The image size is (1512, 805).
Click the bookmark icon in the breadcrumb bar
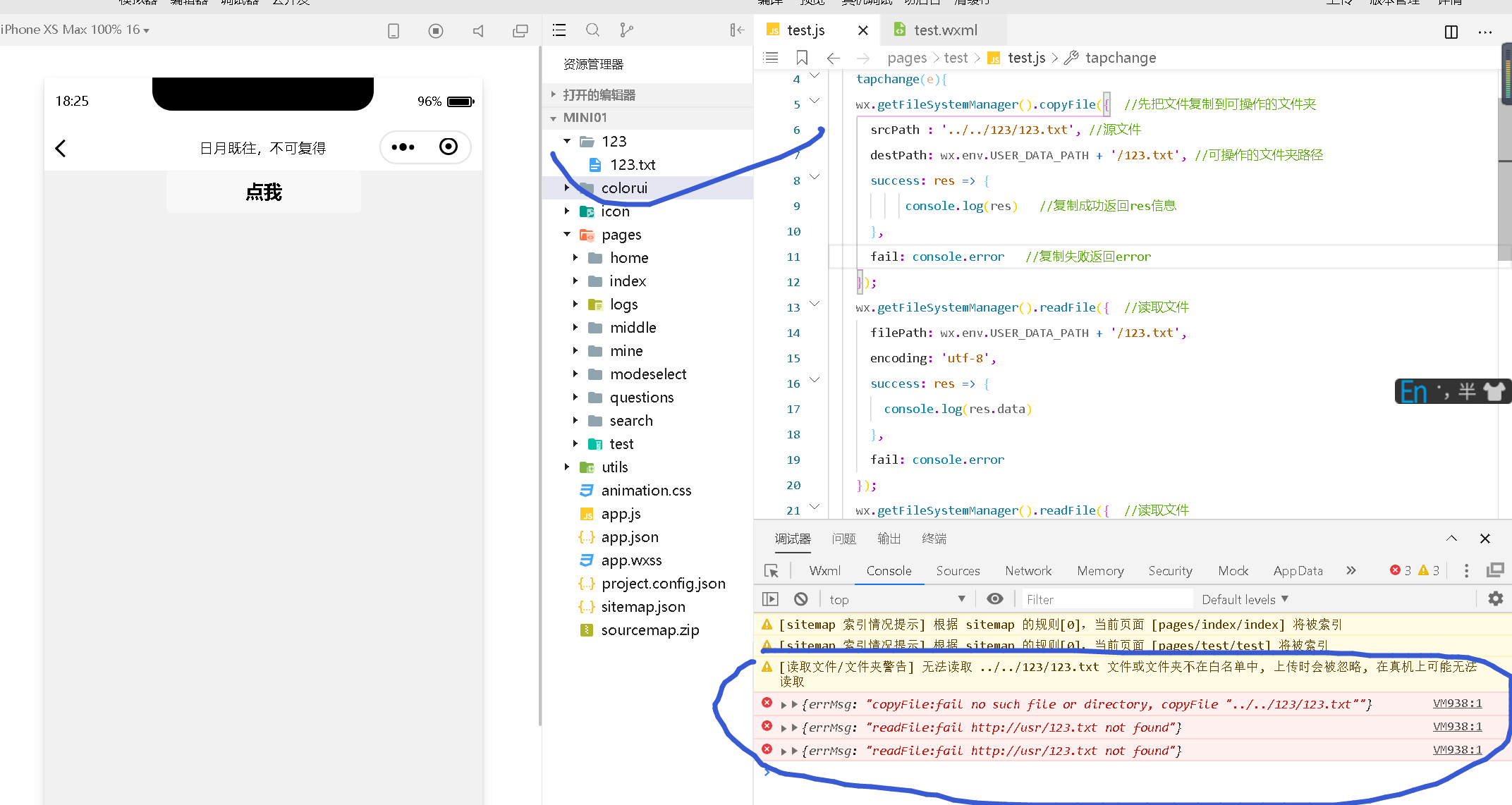pyautogui.click(x=802, y=58)
